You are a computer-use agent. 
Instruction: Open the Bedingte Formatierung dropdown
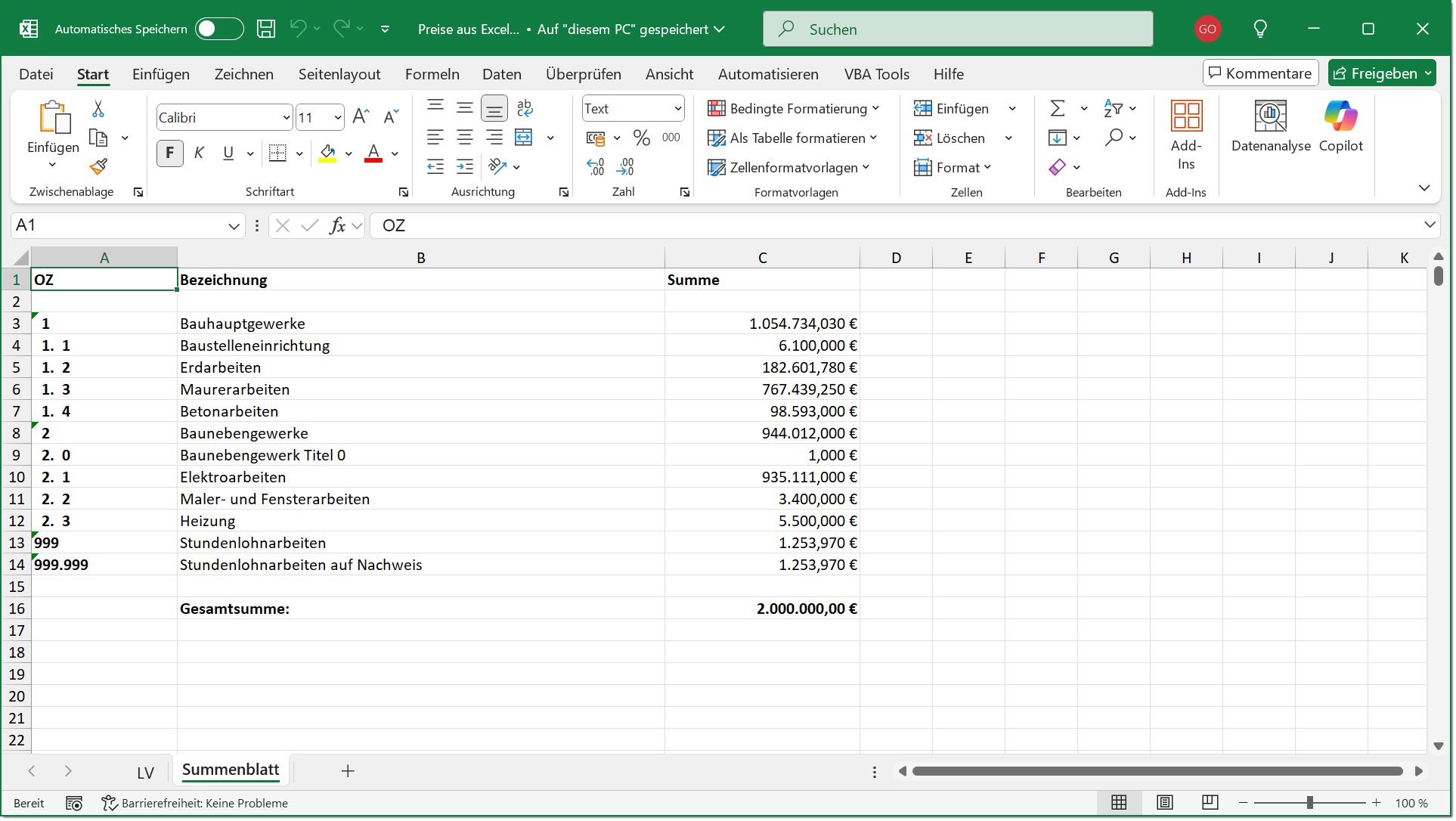coord(793,109)
